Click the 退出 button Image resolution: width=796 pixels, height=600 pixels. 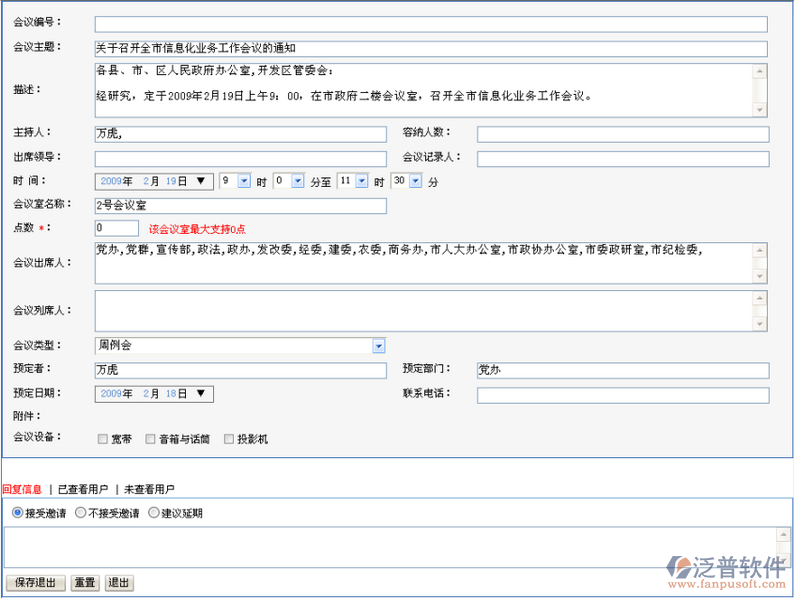[x=119, y=583]
